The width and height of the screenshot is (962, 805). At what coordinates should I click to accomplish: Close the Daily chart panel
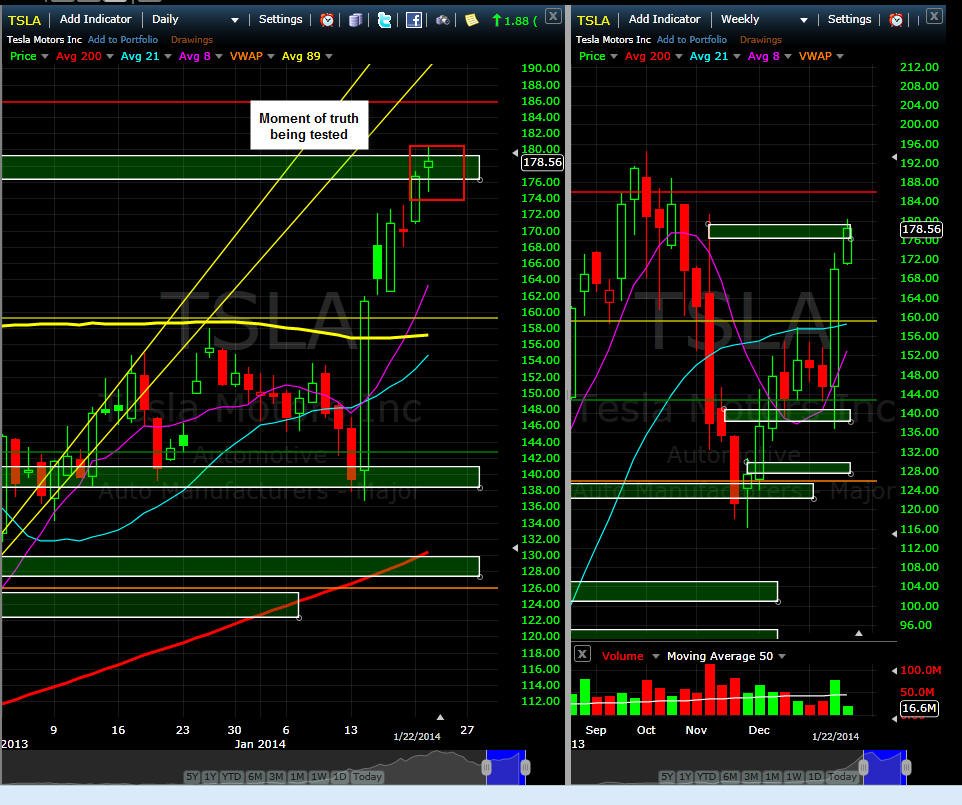pyautogui.click(x=553, y=17)
